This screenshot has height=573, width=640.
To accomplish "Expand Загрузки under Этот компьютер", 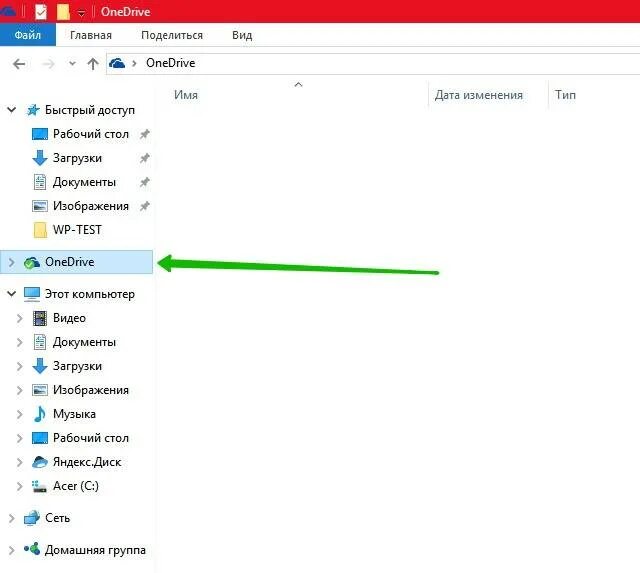I will click(x=20, y=366).
